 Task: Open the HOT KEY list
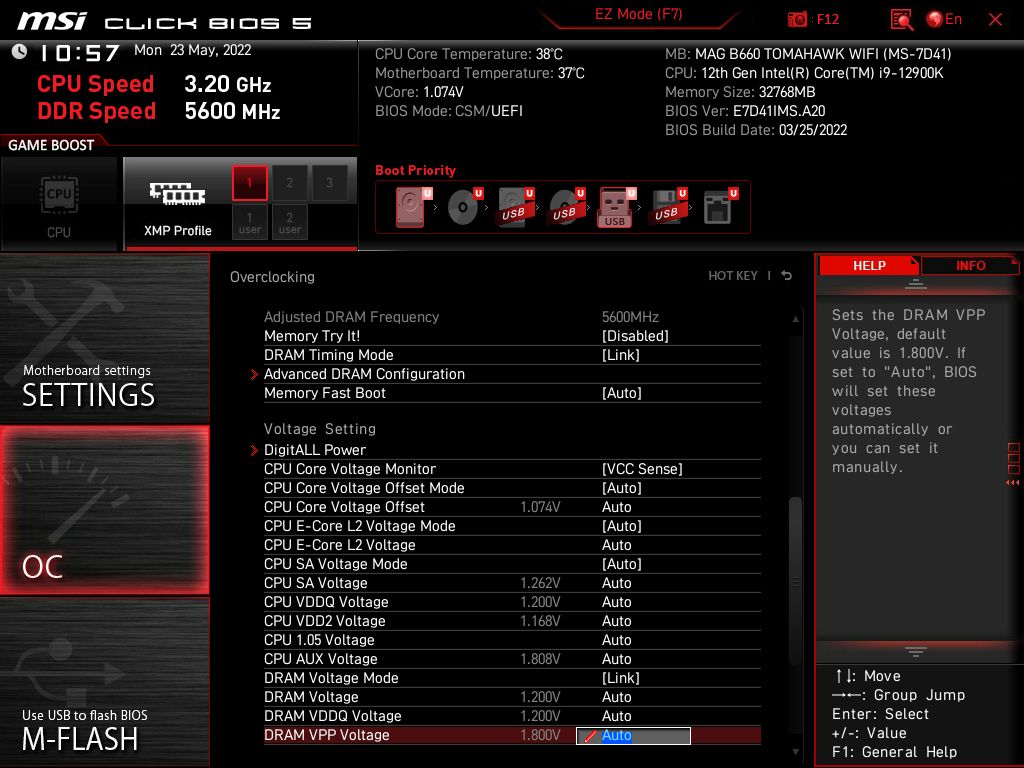(x=733, y=276)
